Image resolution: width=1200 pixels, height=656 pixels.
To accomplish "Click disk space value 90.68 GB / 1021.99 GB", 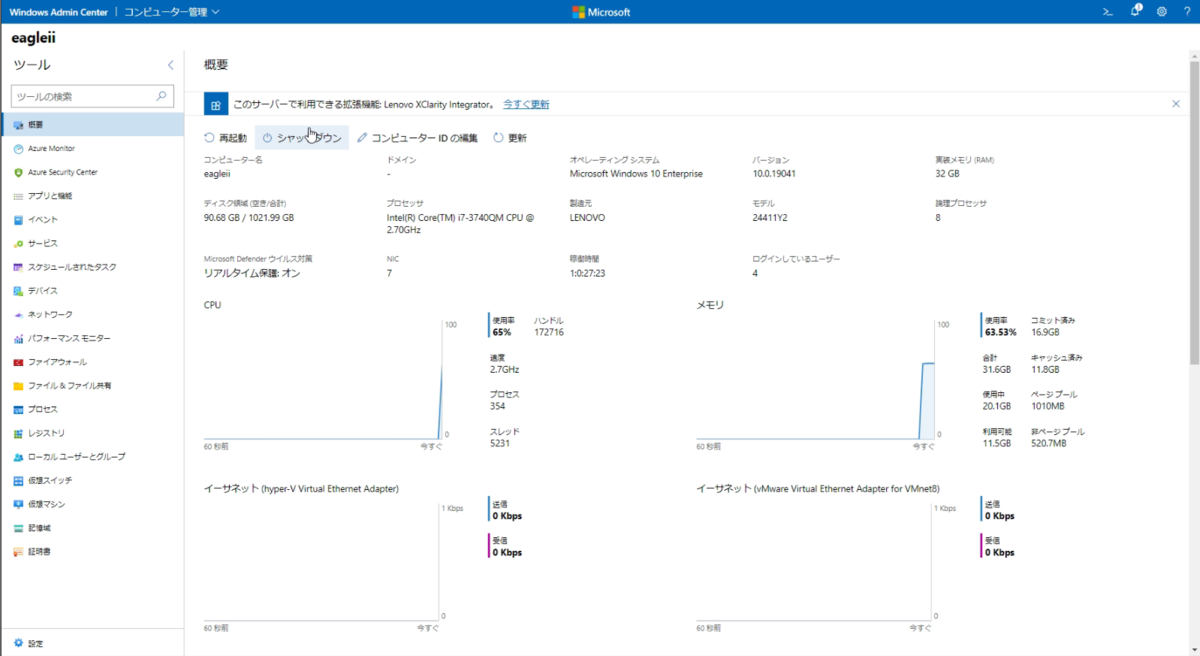I will pyautogui.click(x=248, y=218).
